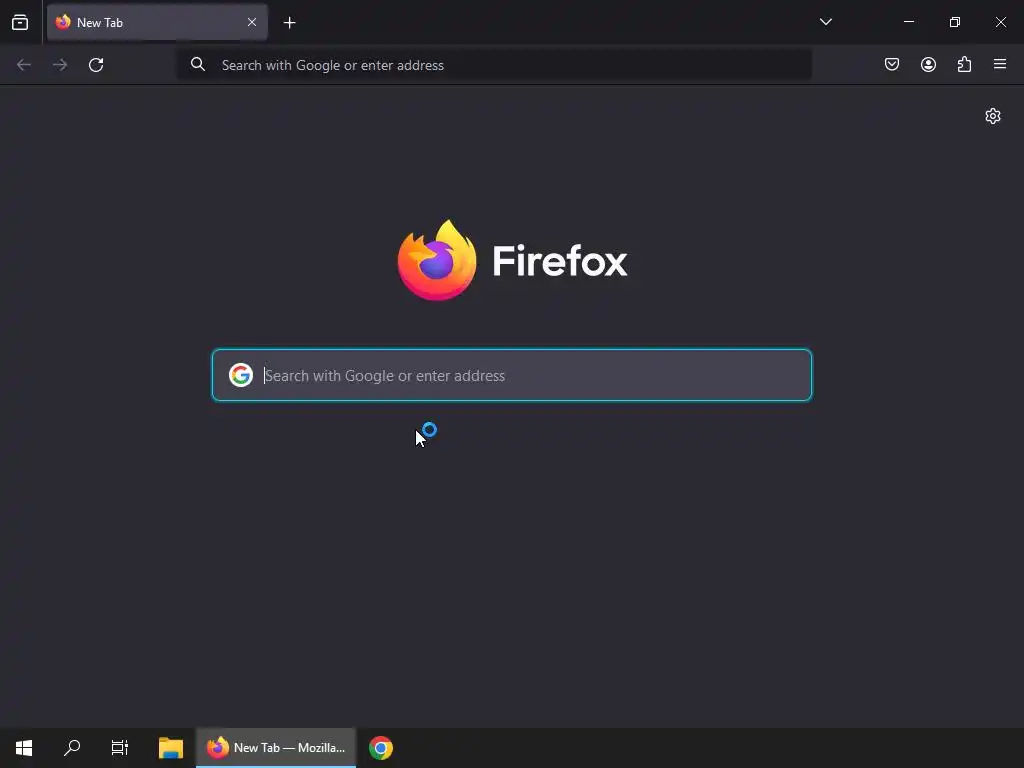The width and height of the screenshot is (1024, 768).
Task: Launch File Explorer from the taskbar
Action: [x=171, y=748]
